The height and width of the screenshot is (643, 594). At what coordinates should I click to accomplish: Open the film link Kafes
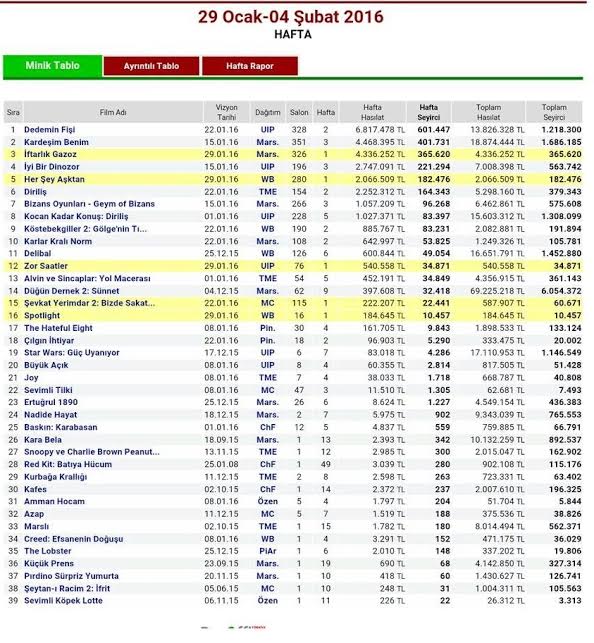(35, 489)
